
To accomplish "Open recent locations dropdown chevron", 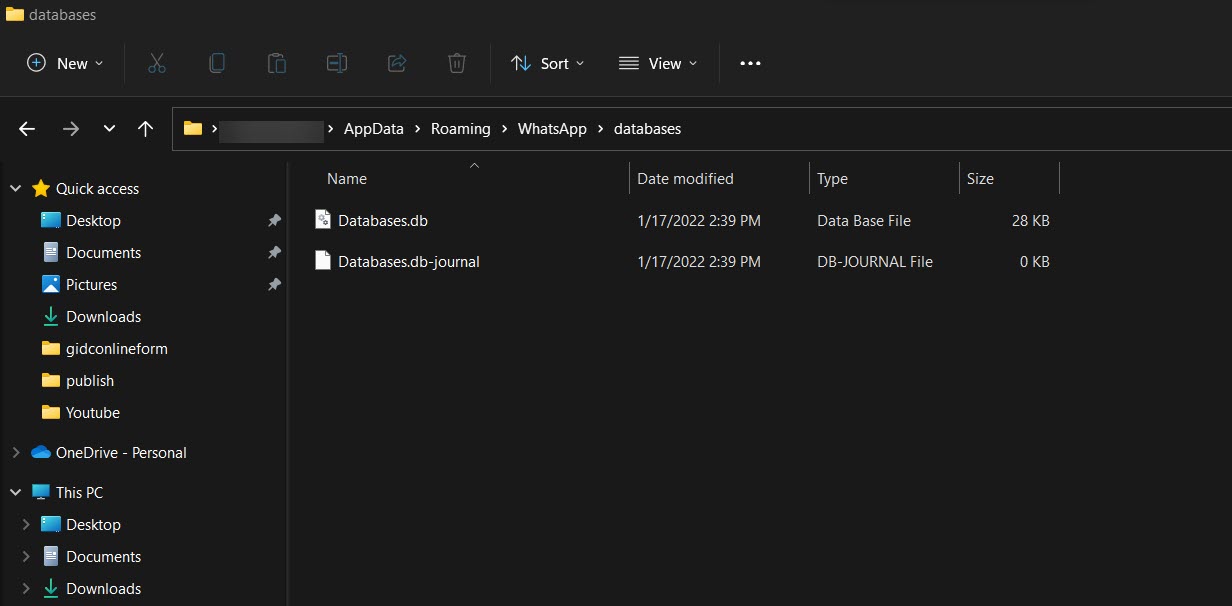I will coord(110,129).
